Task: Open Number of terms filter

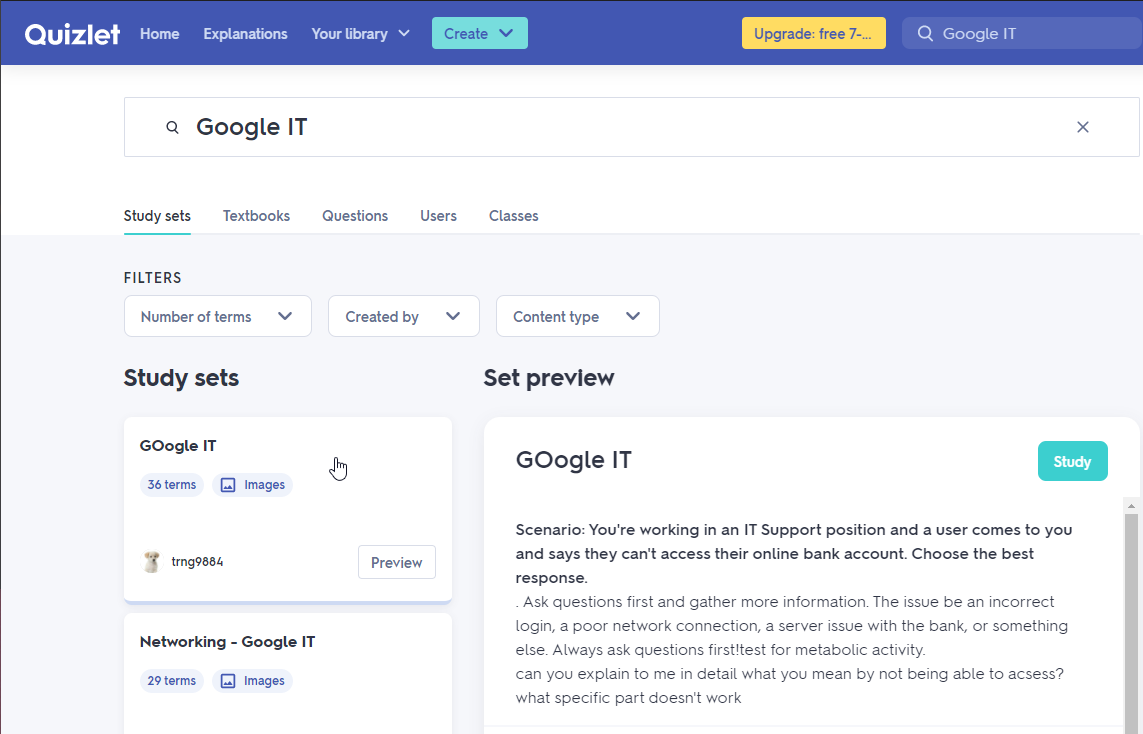Action: click(217, 316)
